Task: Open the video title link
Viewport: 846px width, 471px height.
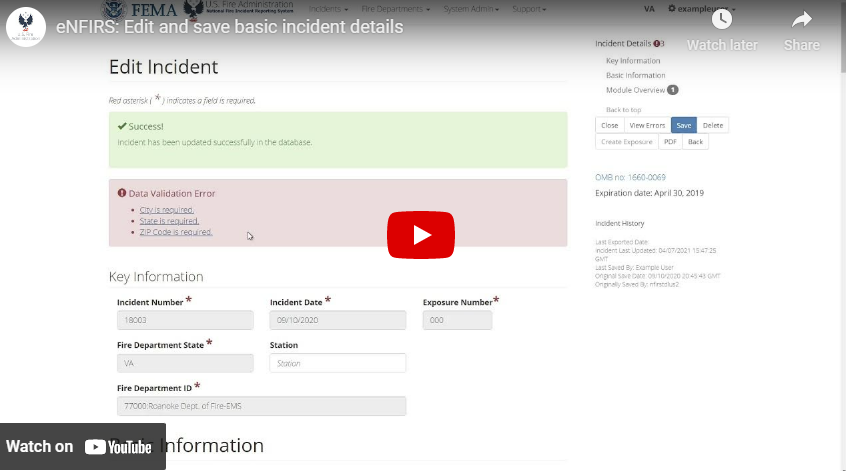Action: [229, 26]
